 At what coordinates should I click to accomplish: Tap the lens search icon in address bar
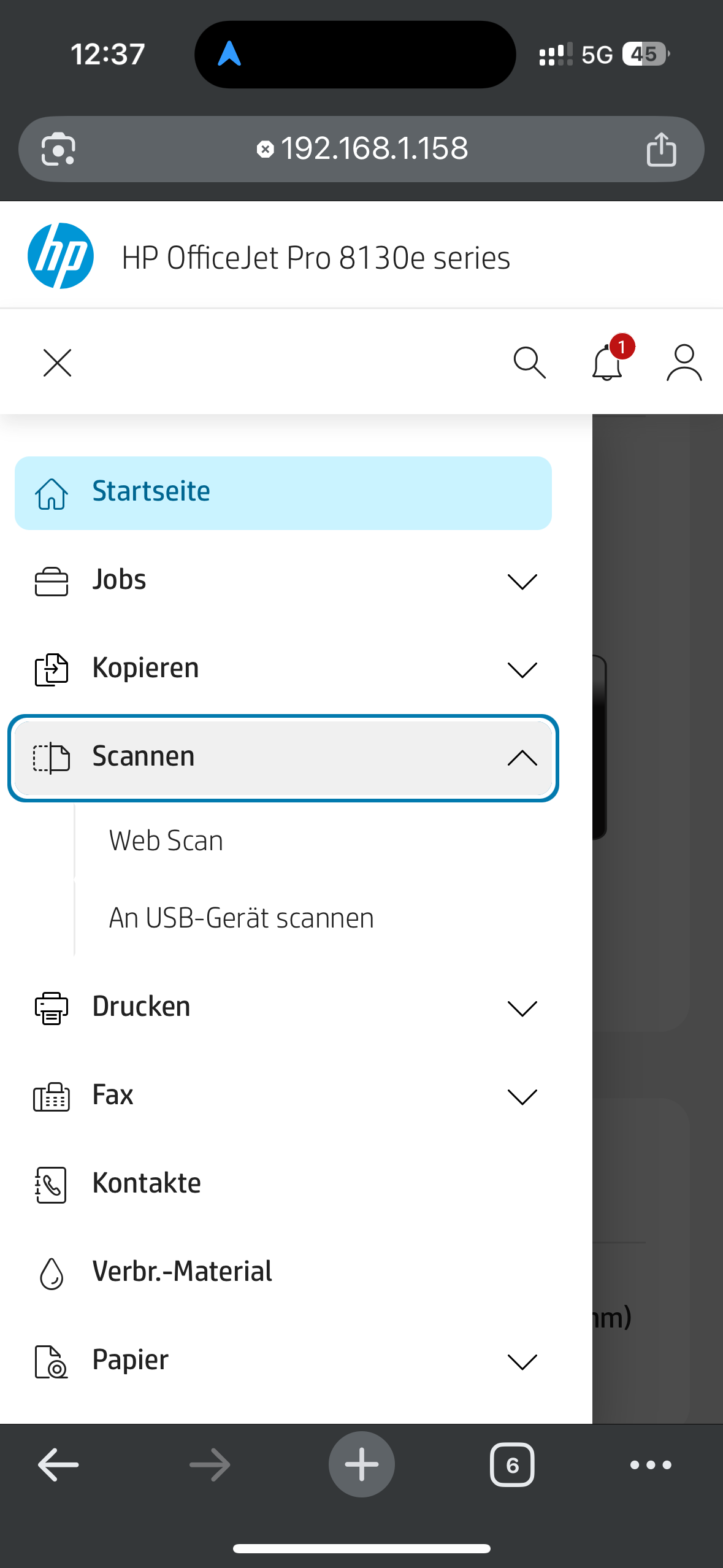click(58, 149)
